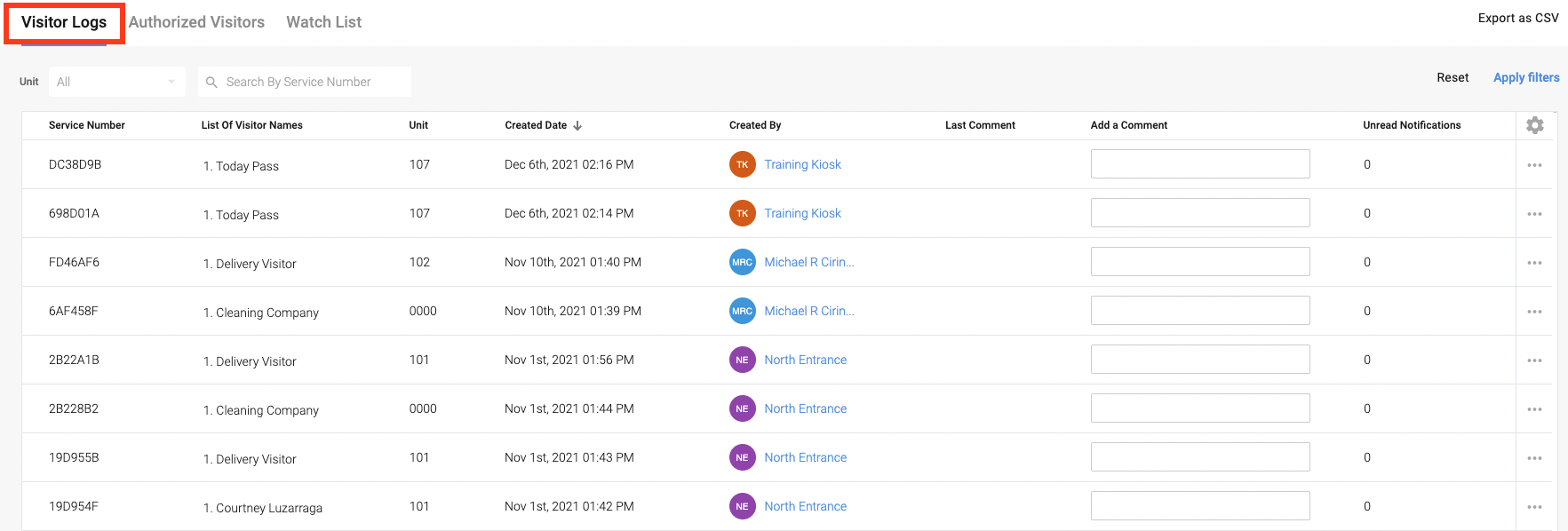This screenshot has width=1568, height=531.
Task: Click Apply filters
Action: click(x=1526, y=77)
